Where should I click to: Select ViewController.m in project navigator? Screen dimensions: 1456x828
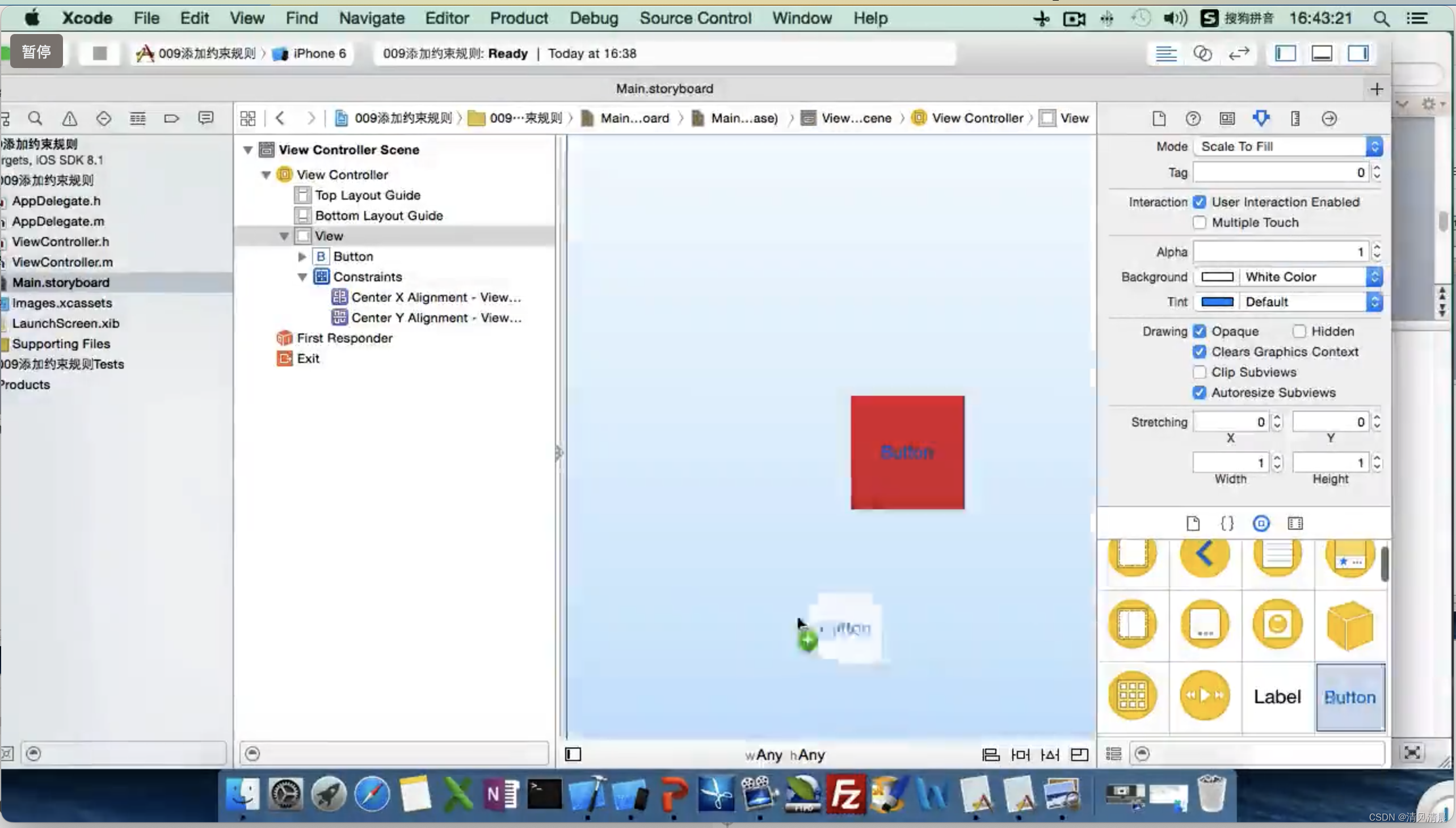(x=62, y=262)
